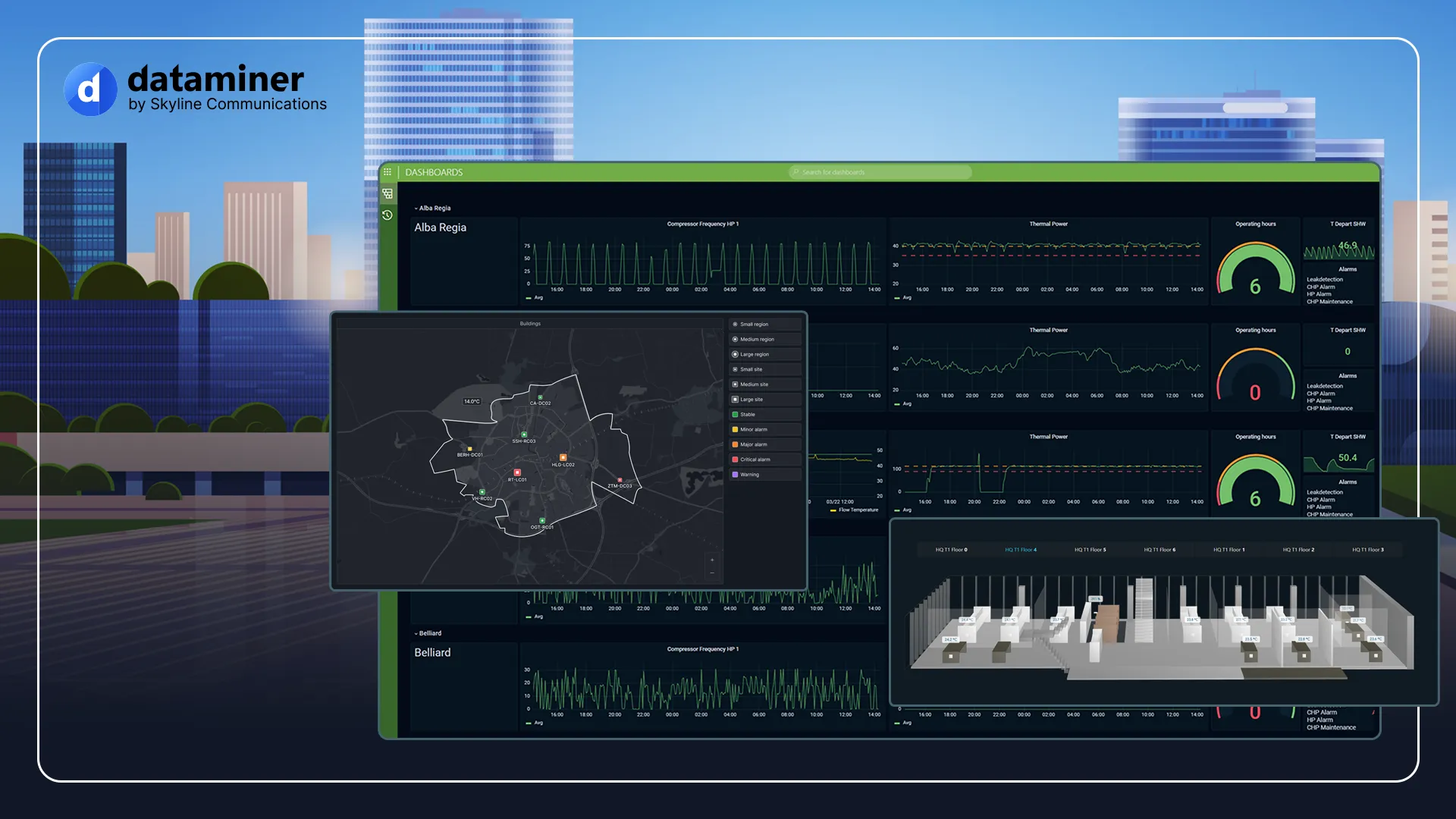
Task: Click the top row Thermal Power chart title
Action: [x=1049, y=224]
